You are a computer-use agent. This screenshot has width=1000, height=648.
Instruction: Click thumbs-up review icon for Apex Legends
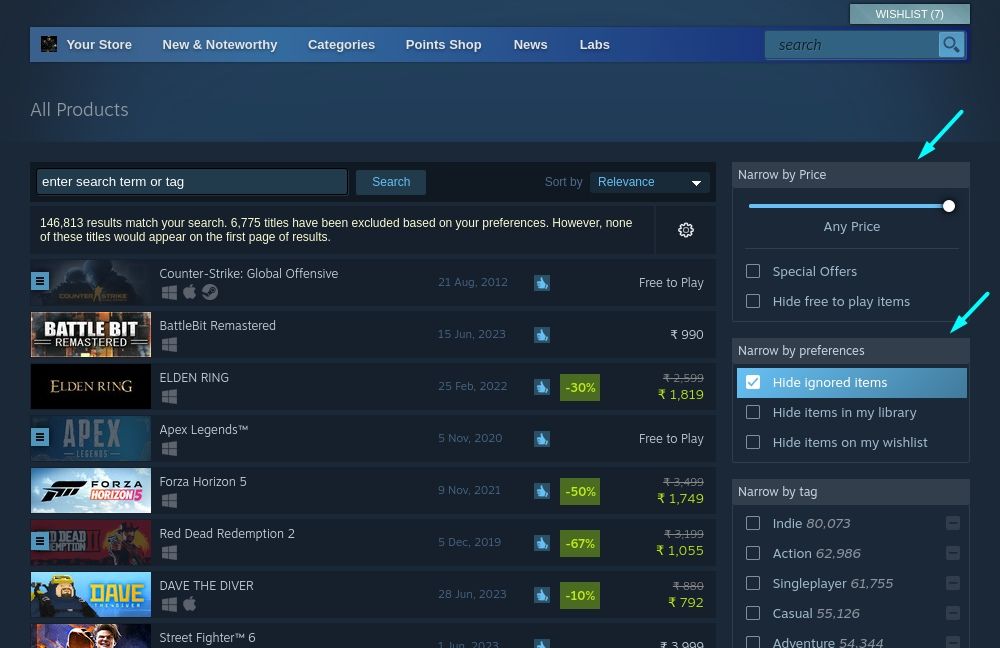542,439
